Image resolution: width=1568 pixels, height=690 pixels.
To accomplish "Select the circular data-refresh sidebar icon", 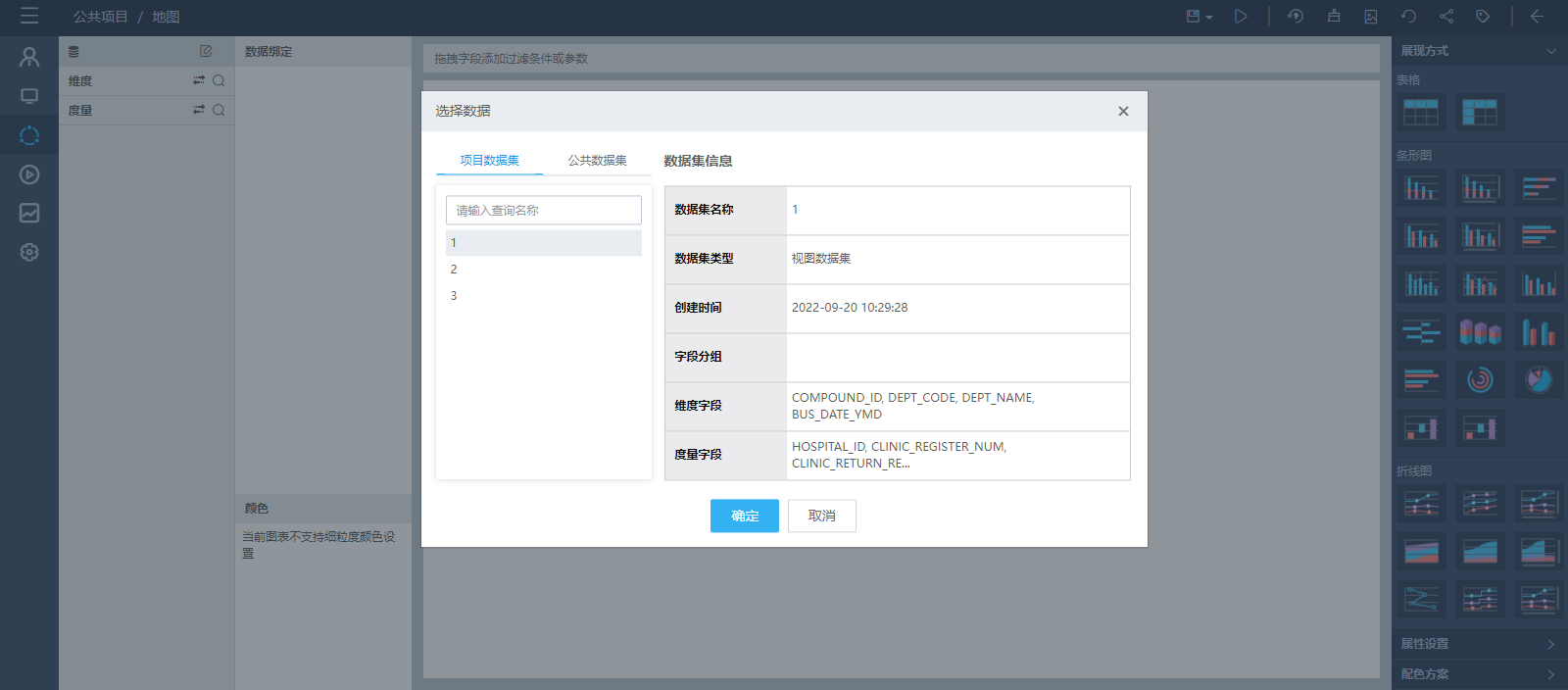I will click(29, 135).
